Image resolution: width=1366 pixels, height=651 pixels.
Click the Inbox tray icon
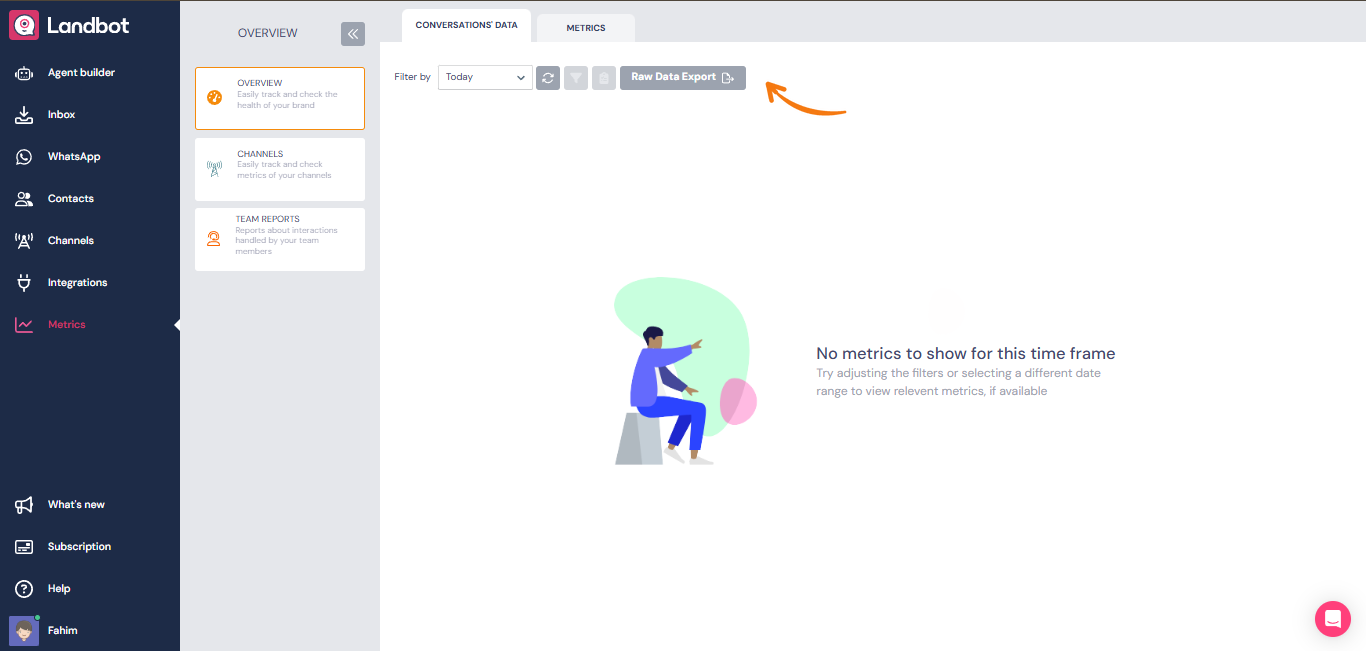click(24, 115)
